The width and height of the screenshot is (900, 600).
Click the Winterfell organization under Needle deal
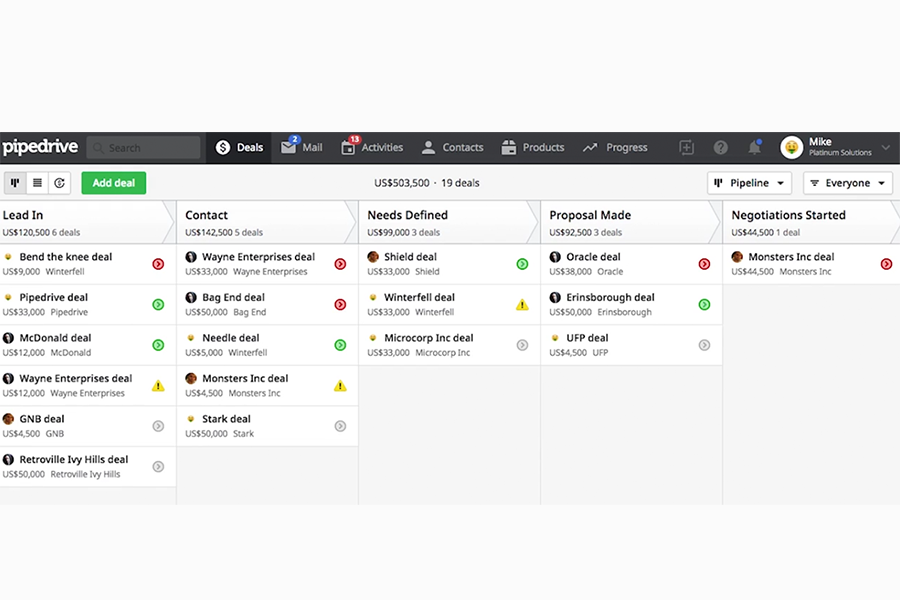point(247,353)
